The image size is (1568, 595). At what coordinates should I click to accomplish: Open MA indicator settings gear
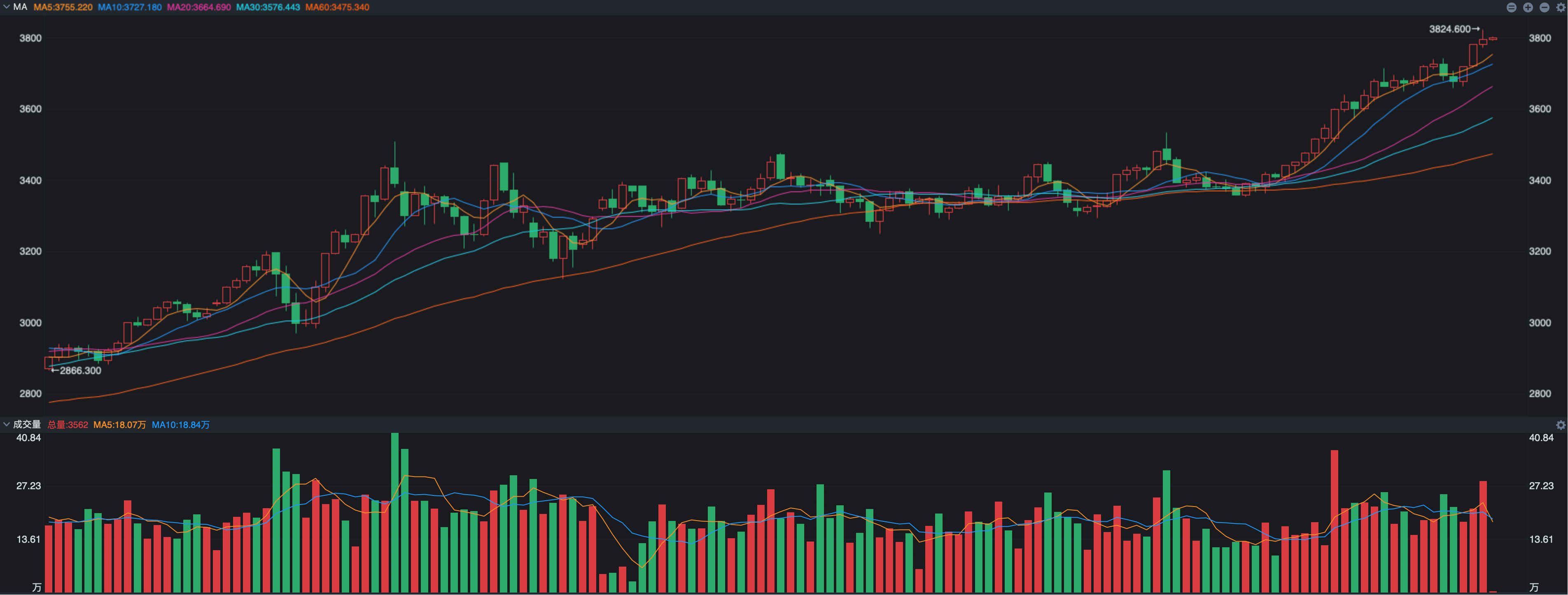pos(1561,7)
